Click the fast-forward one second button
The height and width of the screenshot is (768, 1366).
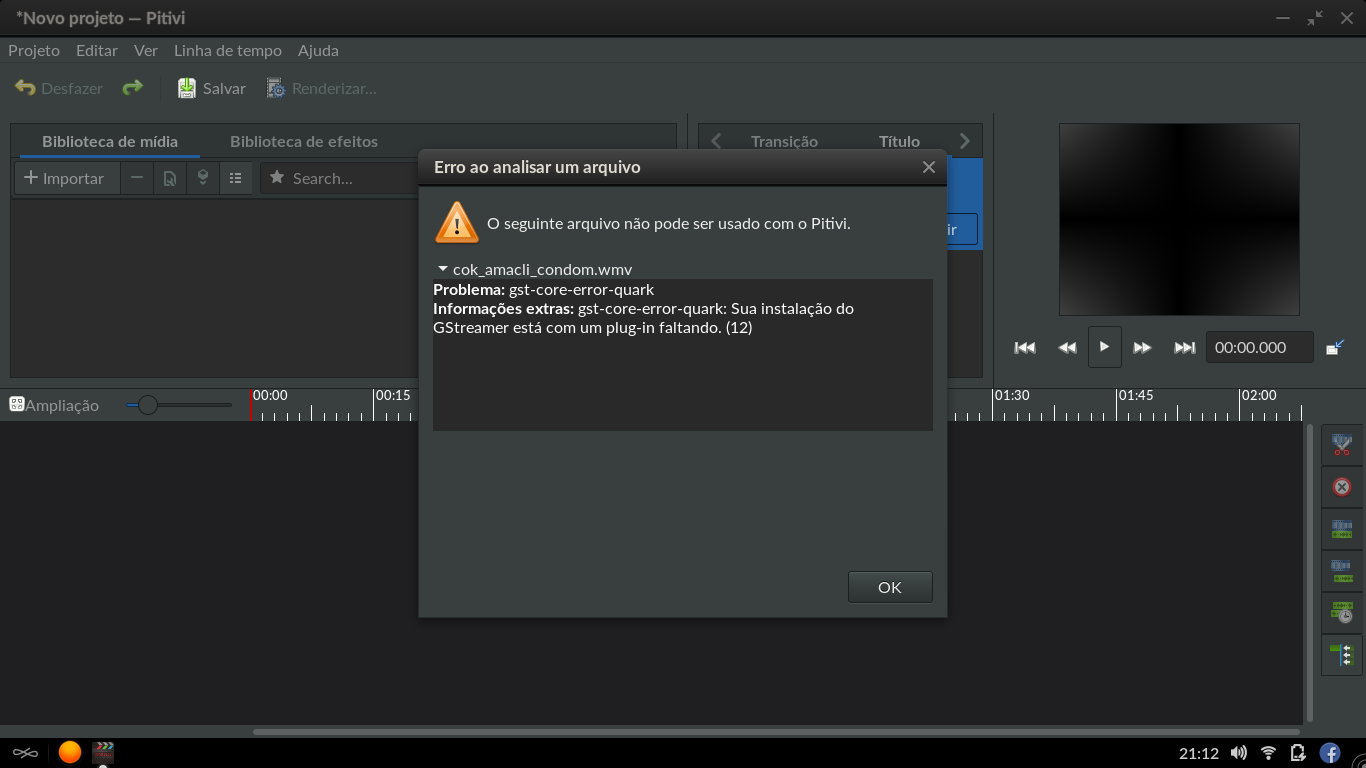tap(1142, 347)
